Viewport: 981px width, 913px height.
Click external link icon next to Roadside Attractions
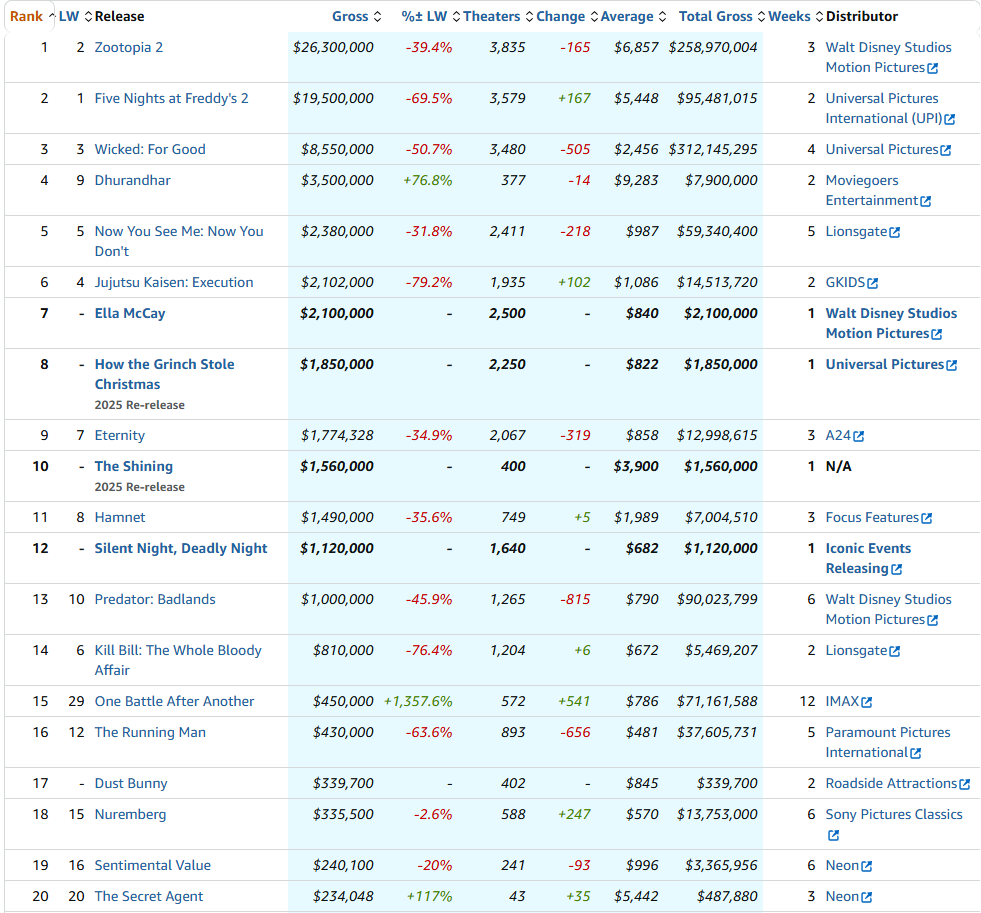click(964, 784)
